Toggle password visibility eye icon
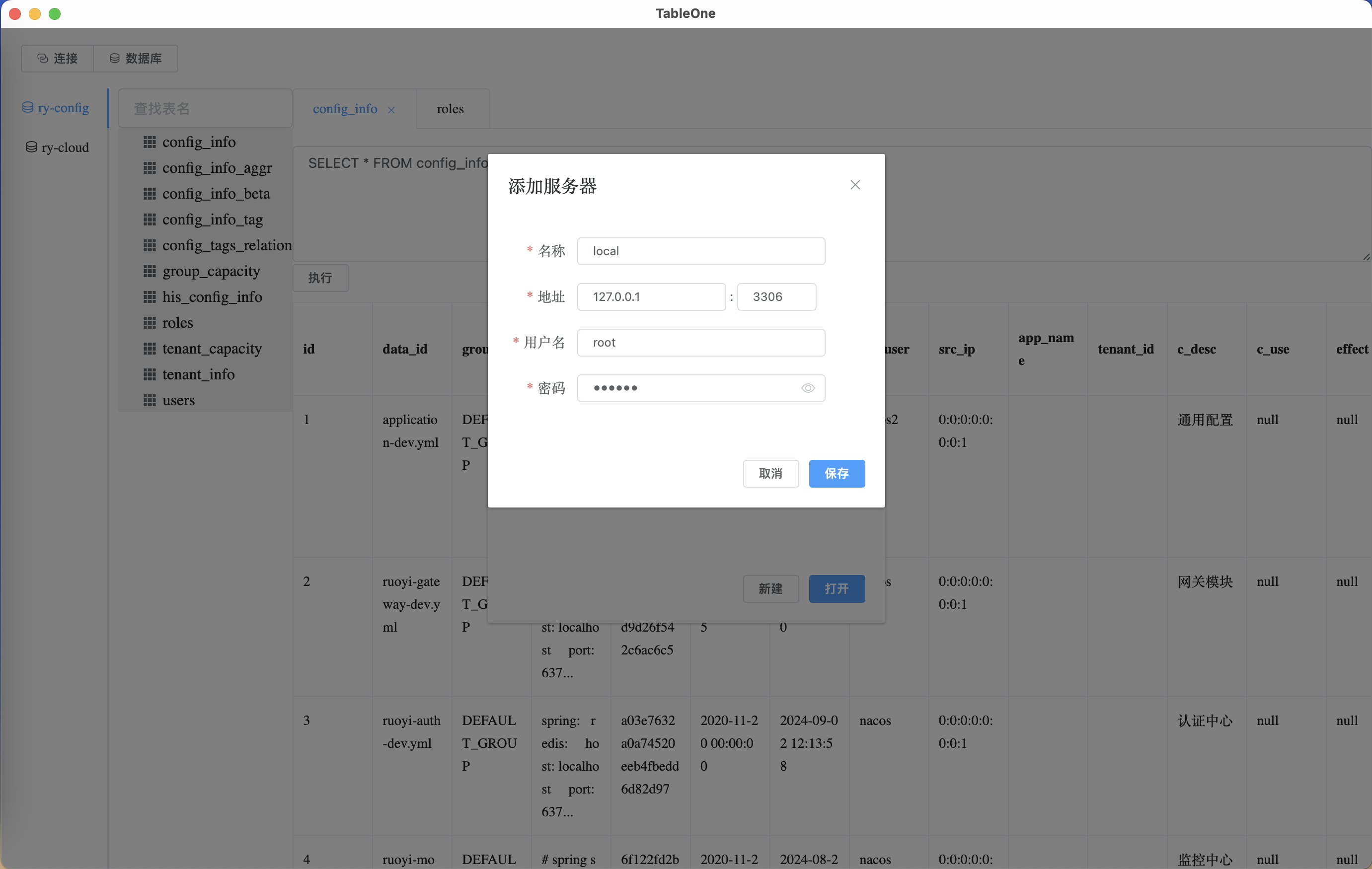Viewport: 1372px width, 869px height. click(x=807, y=388)
